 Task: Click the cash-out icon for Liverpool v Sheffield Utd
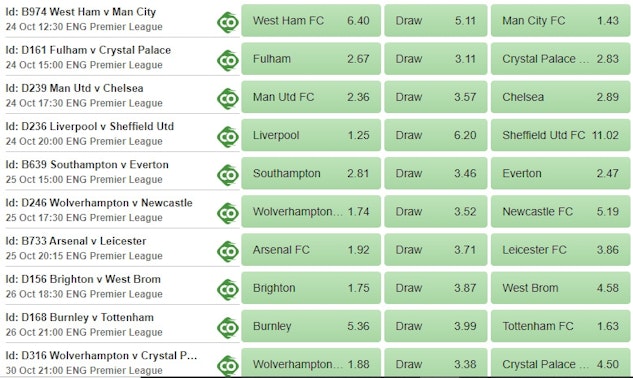(228, 137)
